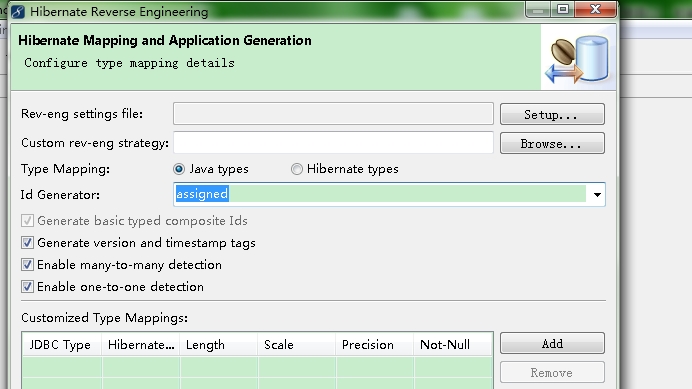
Task: Click the Hibernate... column header
Action: click(141, 344)
